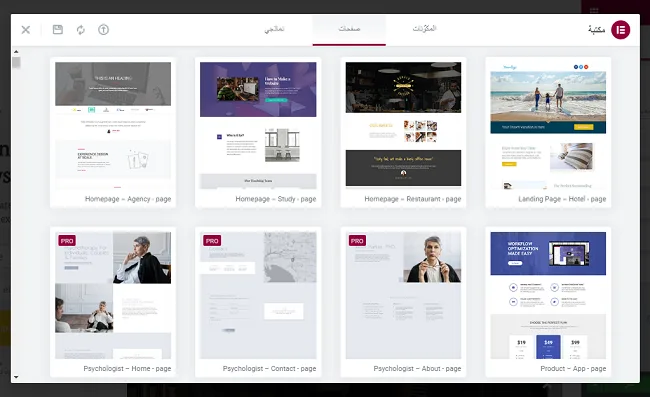Close the library modal with X icon
Viewport: 650px width, 397px height.
(26, 30)
